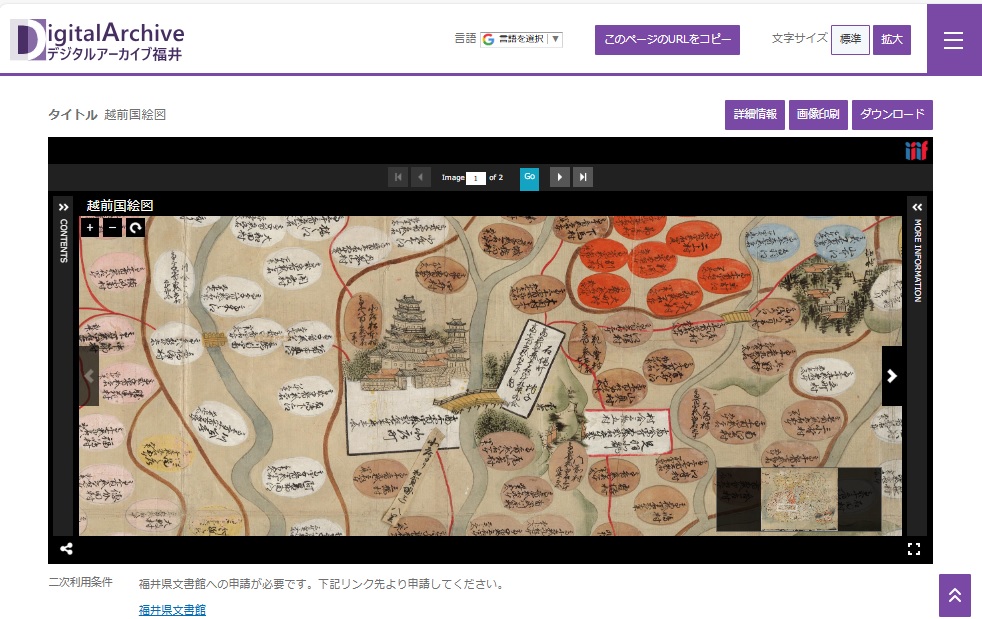
Task: Enter fullscreen viewer mode
Action: pyautogui.click(x=914, y=549)
